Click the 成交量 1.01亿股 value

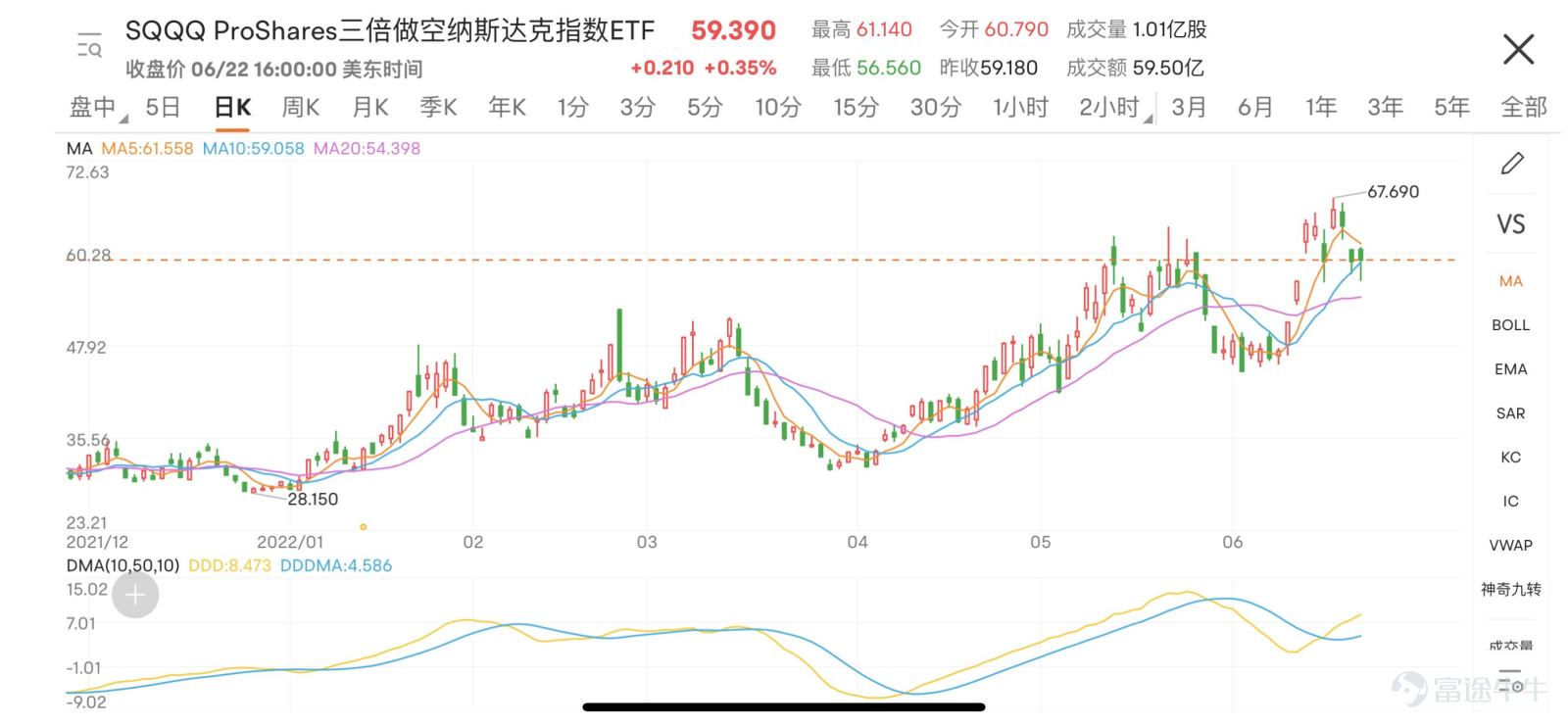pos(1136,29)
